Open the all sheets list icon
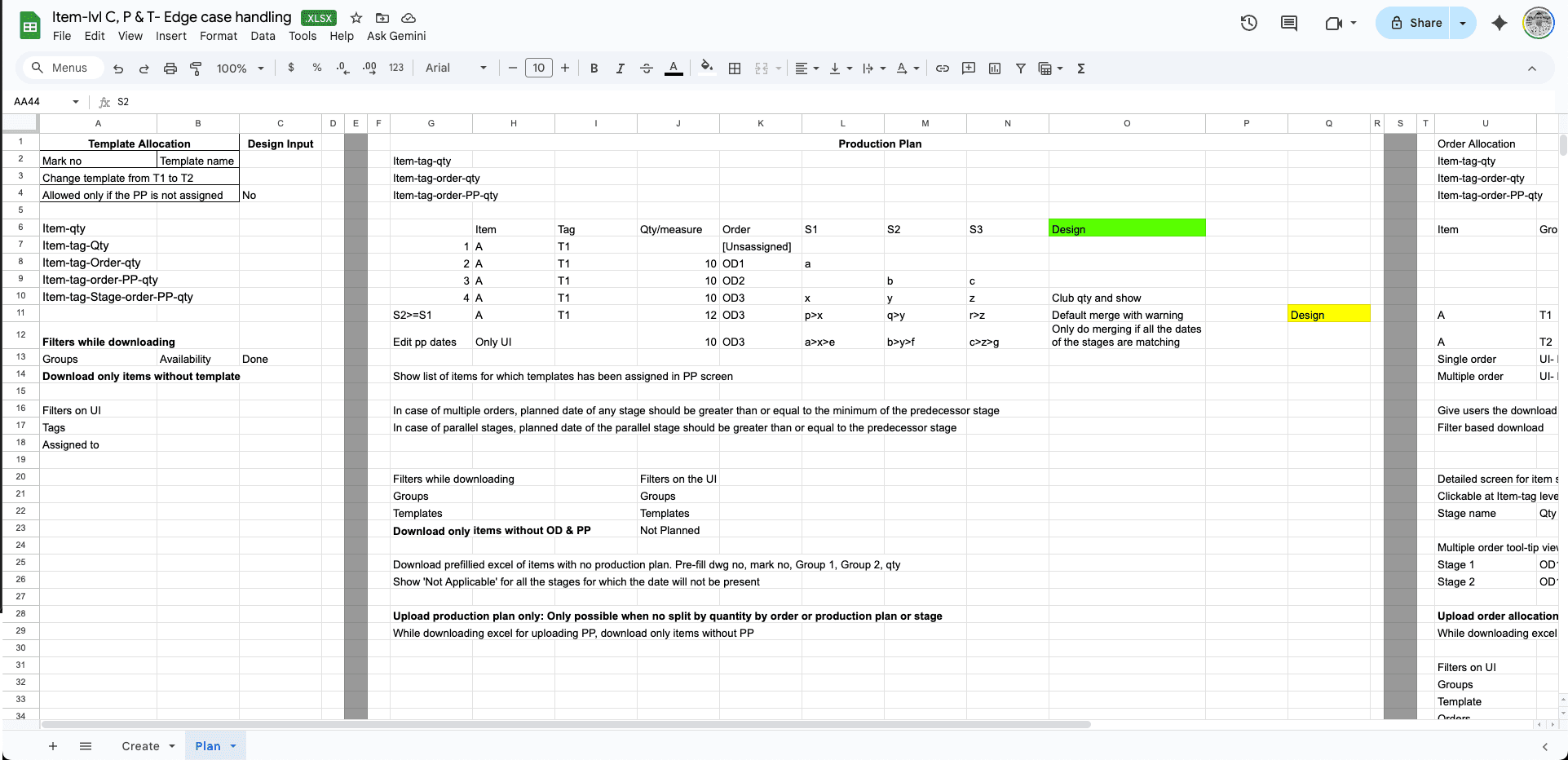The width and height of the screenshot is (1568, 760). point(86,745)
